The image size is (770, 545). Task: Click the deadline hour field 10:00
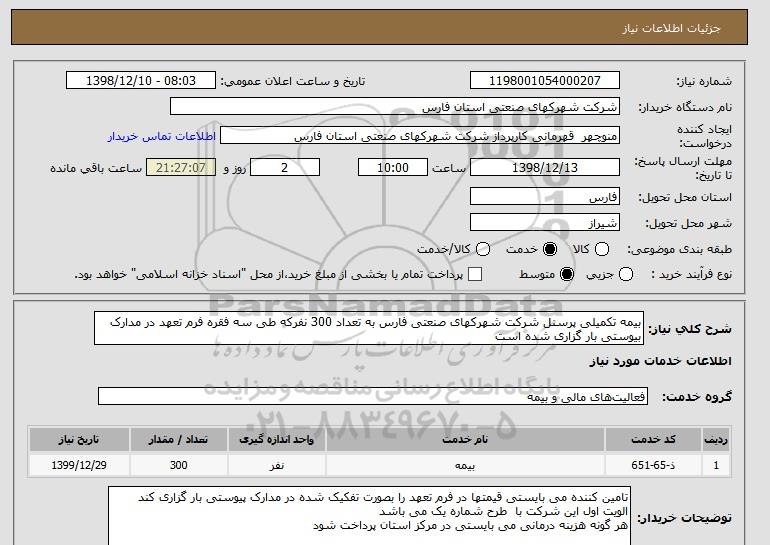(x=393, y=167)
